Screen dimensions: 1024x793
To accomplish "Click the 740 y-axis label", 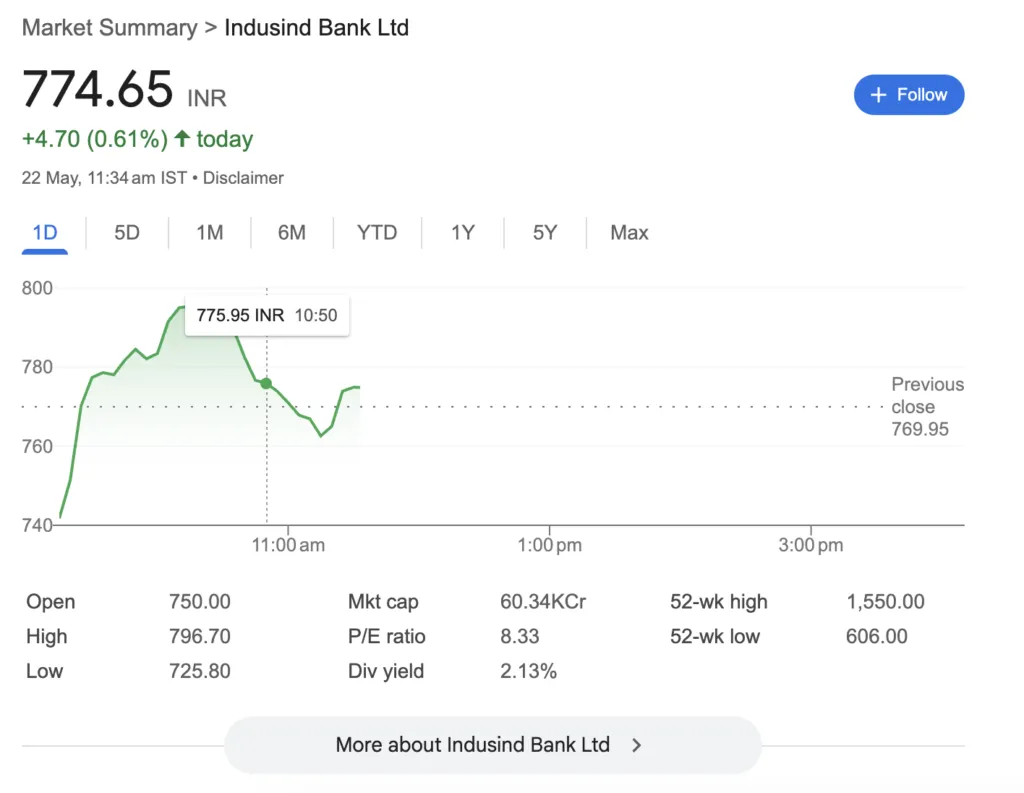I will pyautogui.click(x=37, y=525).
